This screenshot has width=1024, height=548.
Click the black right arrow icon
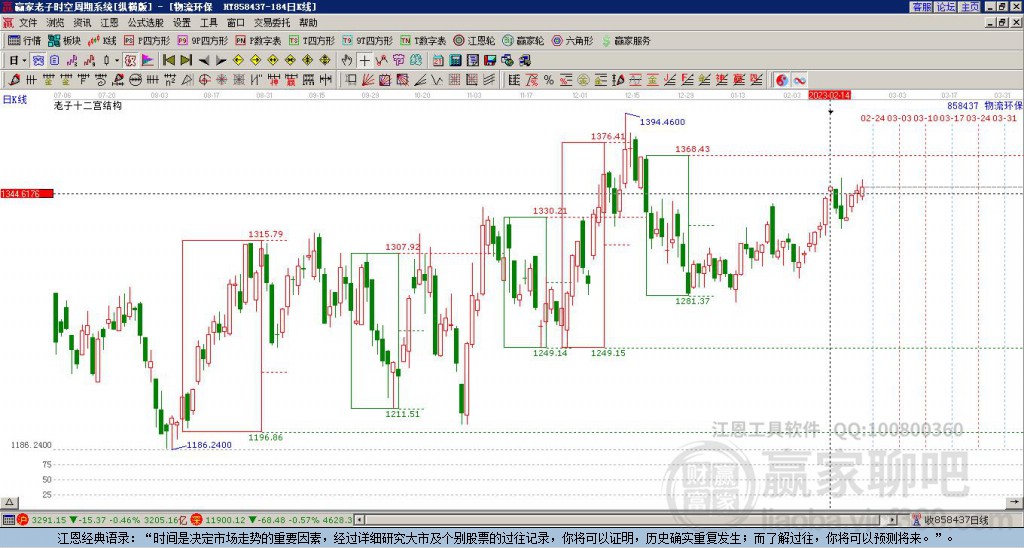click(221, 60)
